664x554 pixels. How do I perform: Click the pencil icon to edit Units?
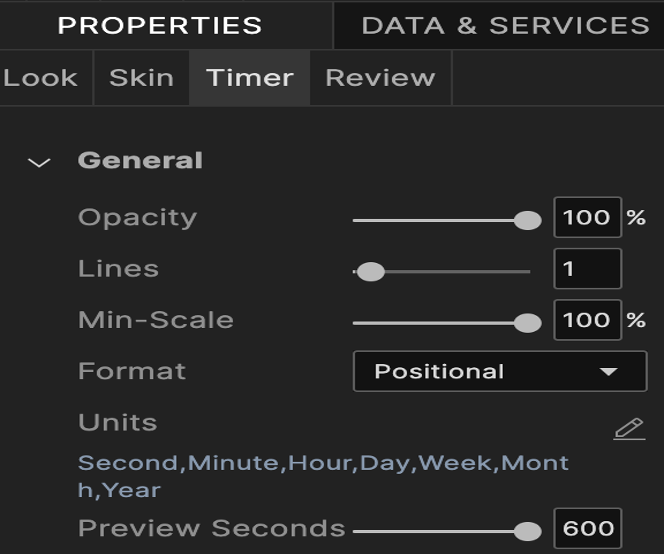click(628, 429)
